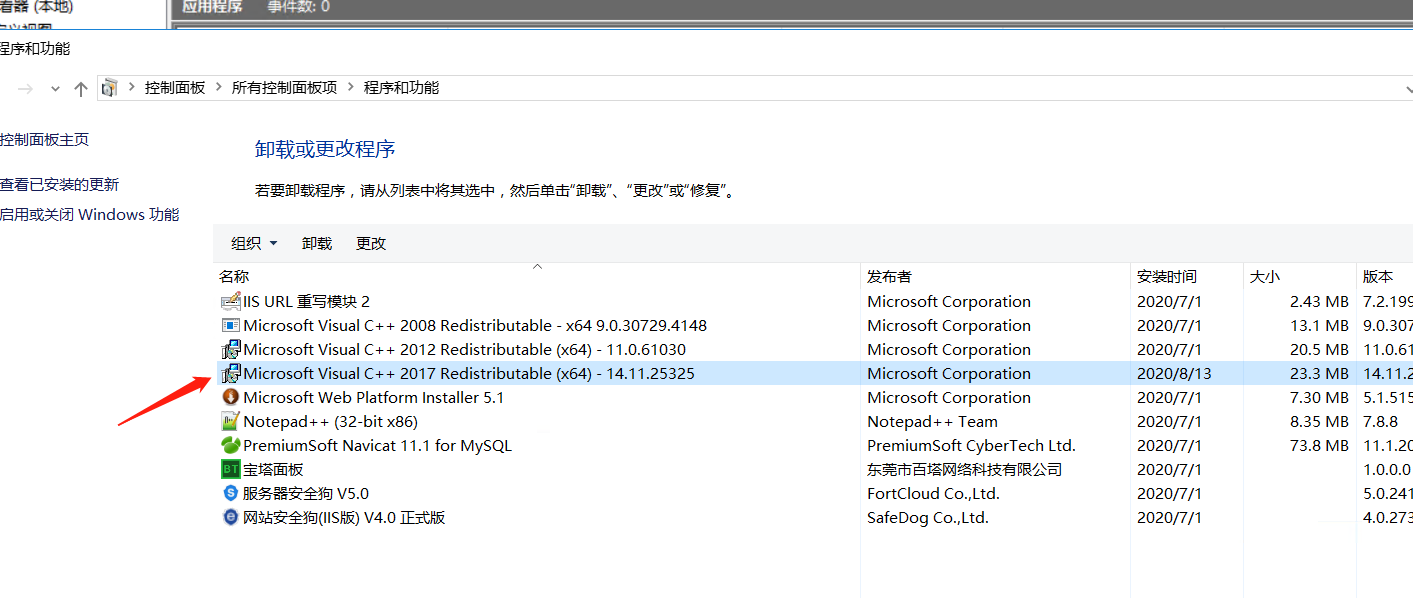1413x598 pixels.
Task: Open 查看已安装的更新 link
Action: pyautogui.click(x=59, y=185)
